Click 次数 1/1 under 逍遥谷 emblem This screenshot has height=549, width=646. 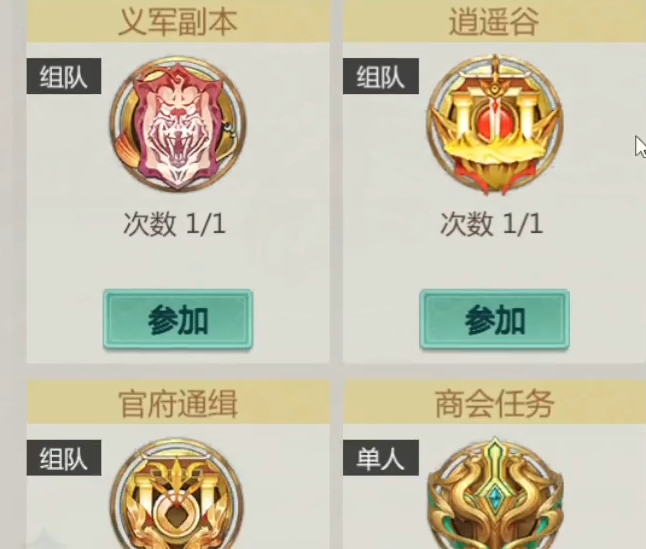(x=491, y=224)
